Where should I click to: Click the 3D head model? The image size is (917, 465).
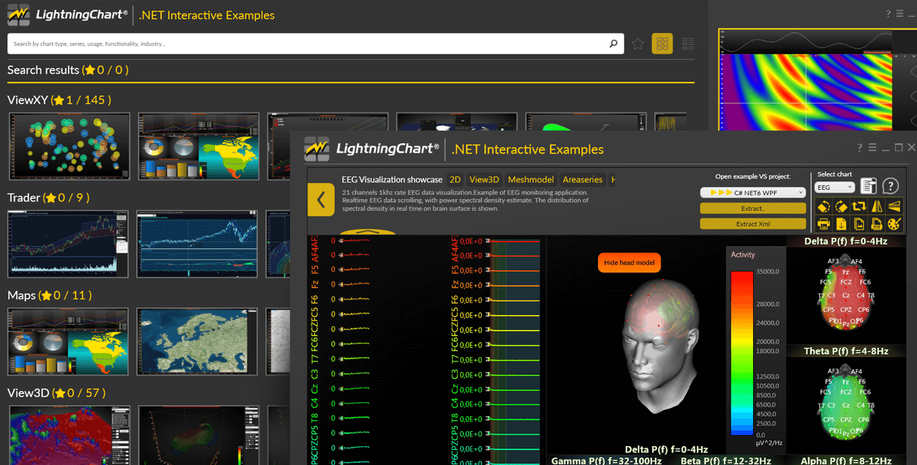pos(660,348)
